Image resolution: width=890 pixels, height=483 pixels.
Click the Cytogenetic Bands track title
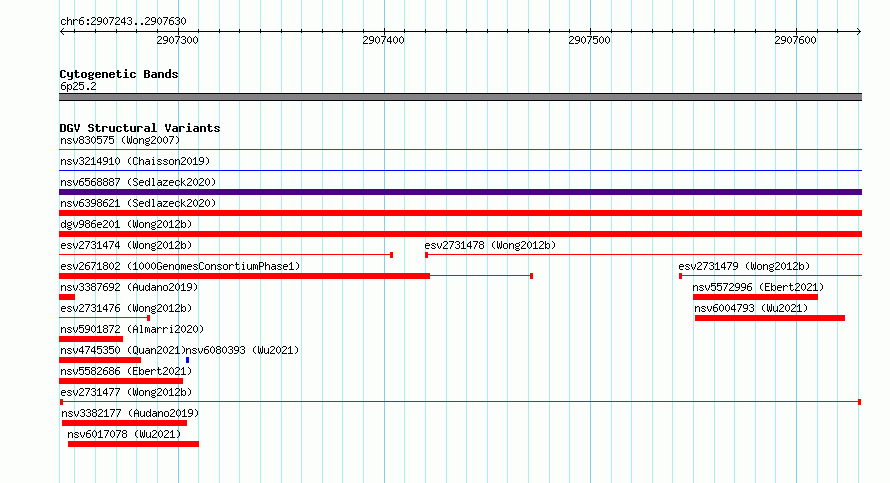119,74
